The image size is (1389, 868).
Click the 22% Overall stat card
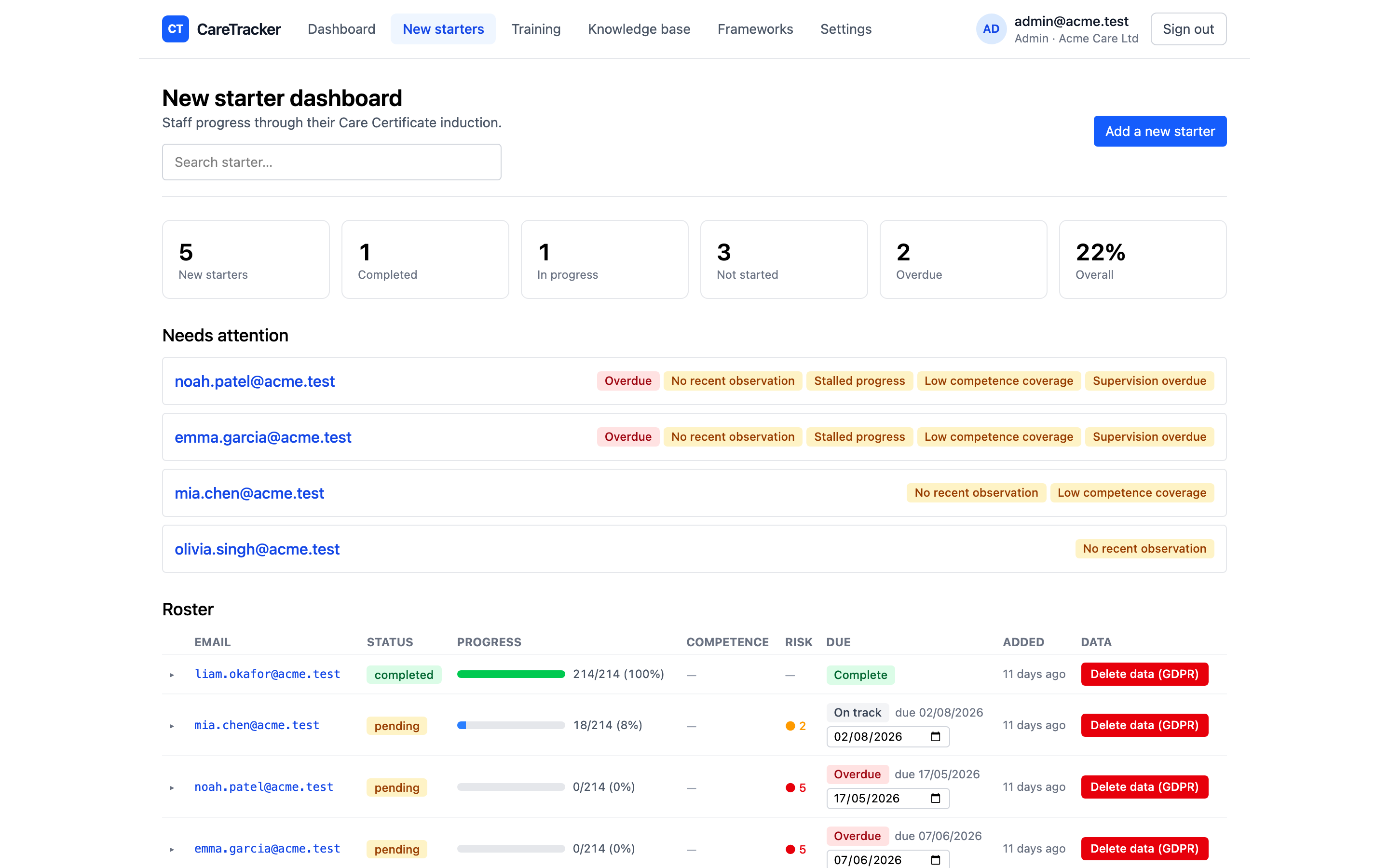click(x=1142, y=259)
